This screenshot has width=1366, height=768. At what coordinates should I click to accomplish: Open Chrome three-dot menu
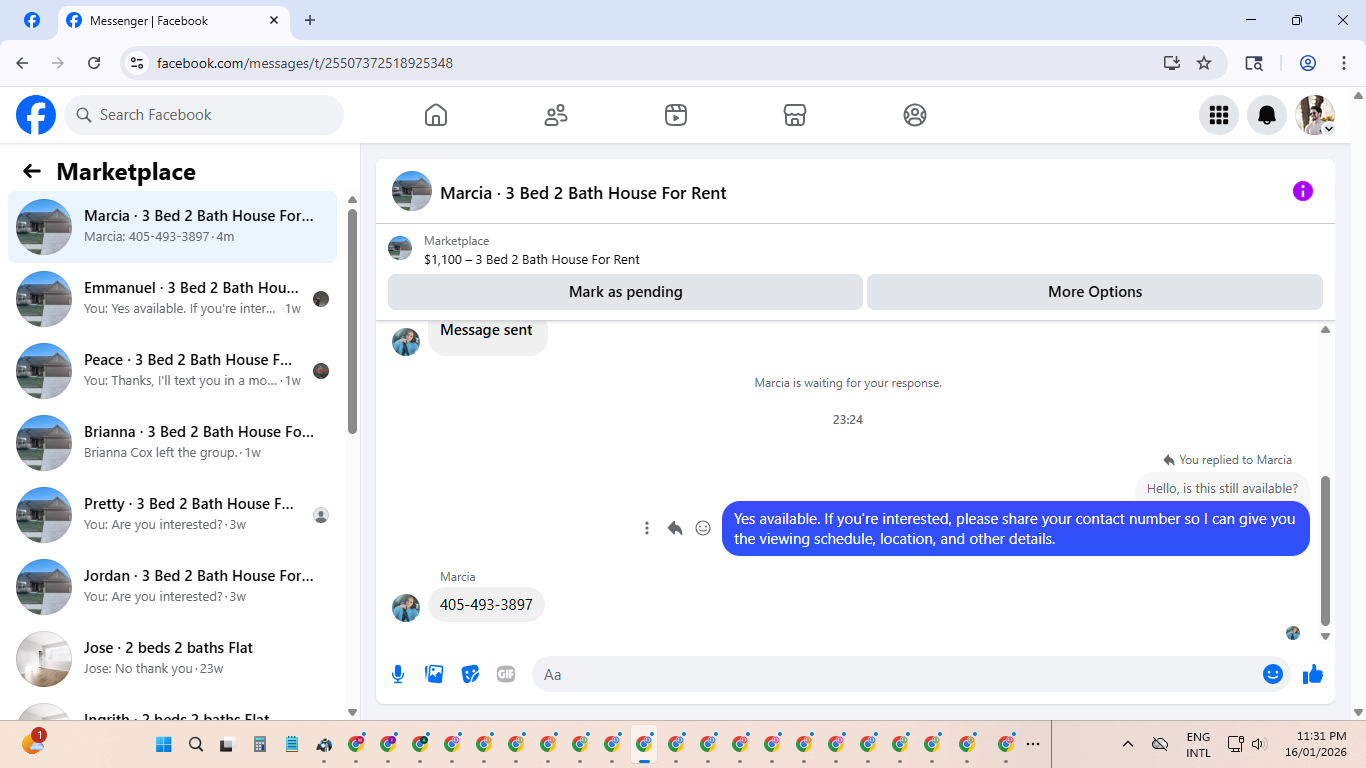tap(1344, 63)
